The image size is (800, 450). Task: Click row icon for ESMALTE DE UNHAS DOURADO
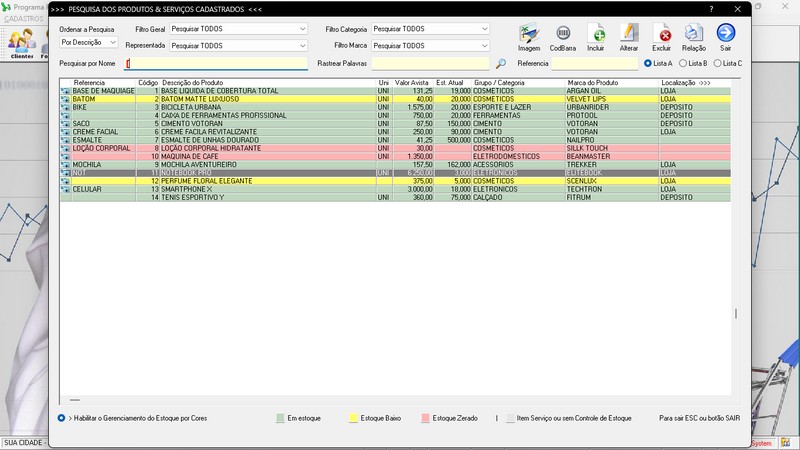[x=65, y=140]
